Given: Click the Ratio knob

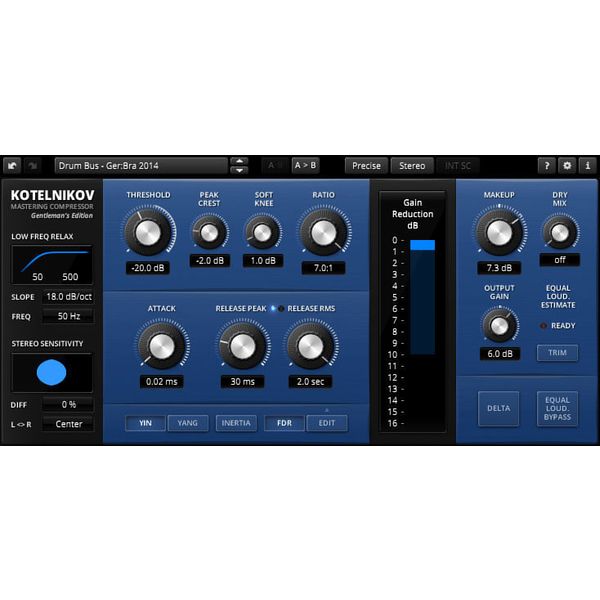Looking at the screenshot, I should tap(323, 232).
